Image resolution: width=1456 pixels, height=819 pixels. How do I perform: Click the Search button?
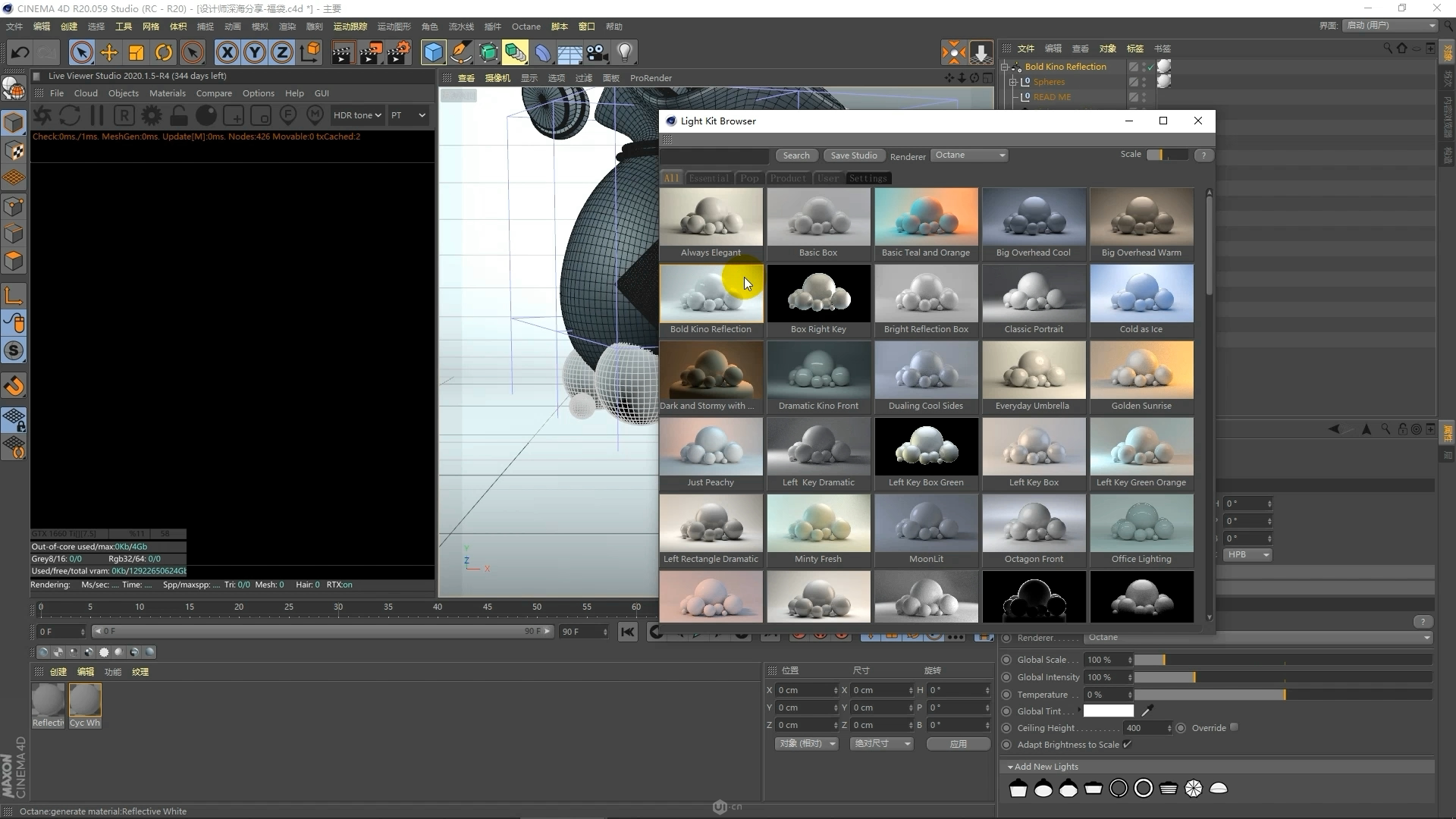pos(795,155)
